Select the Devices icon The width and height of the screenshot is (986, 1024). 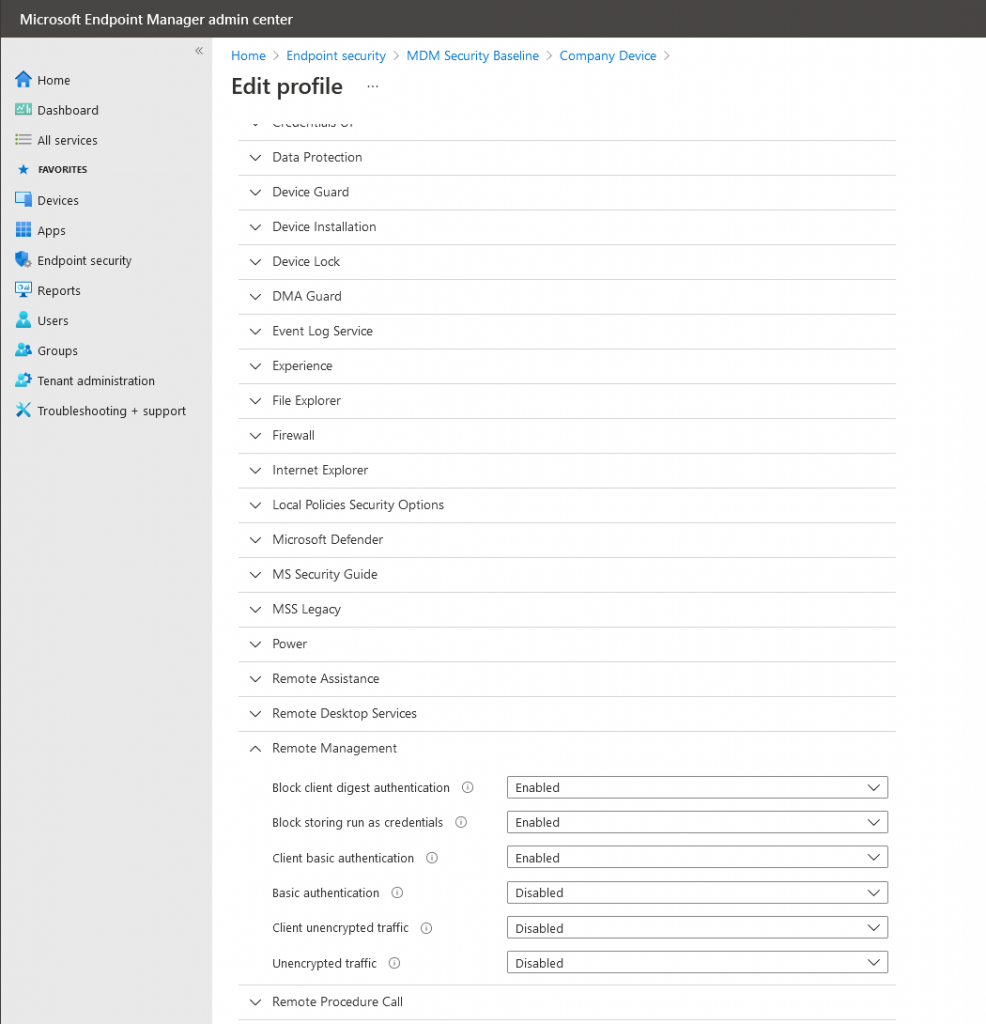(x=22, y=200)
